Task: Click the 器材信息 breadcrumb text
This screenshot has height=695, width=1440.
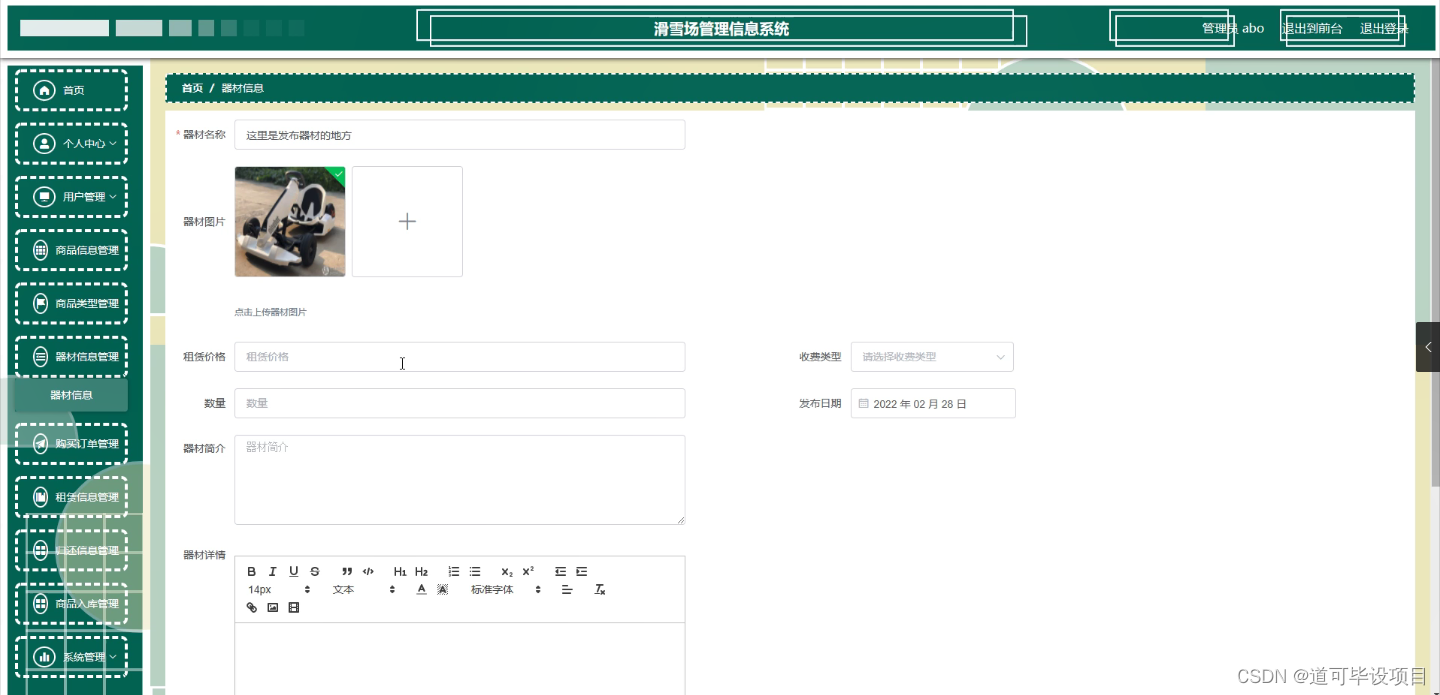Action: [x=242, y=88]
